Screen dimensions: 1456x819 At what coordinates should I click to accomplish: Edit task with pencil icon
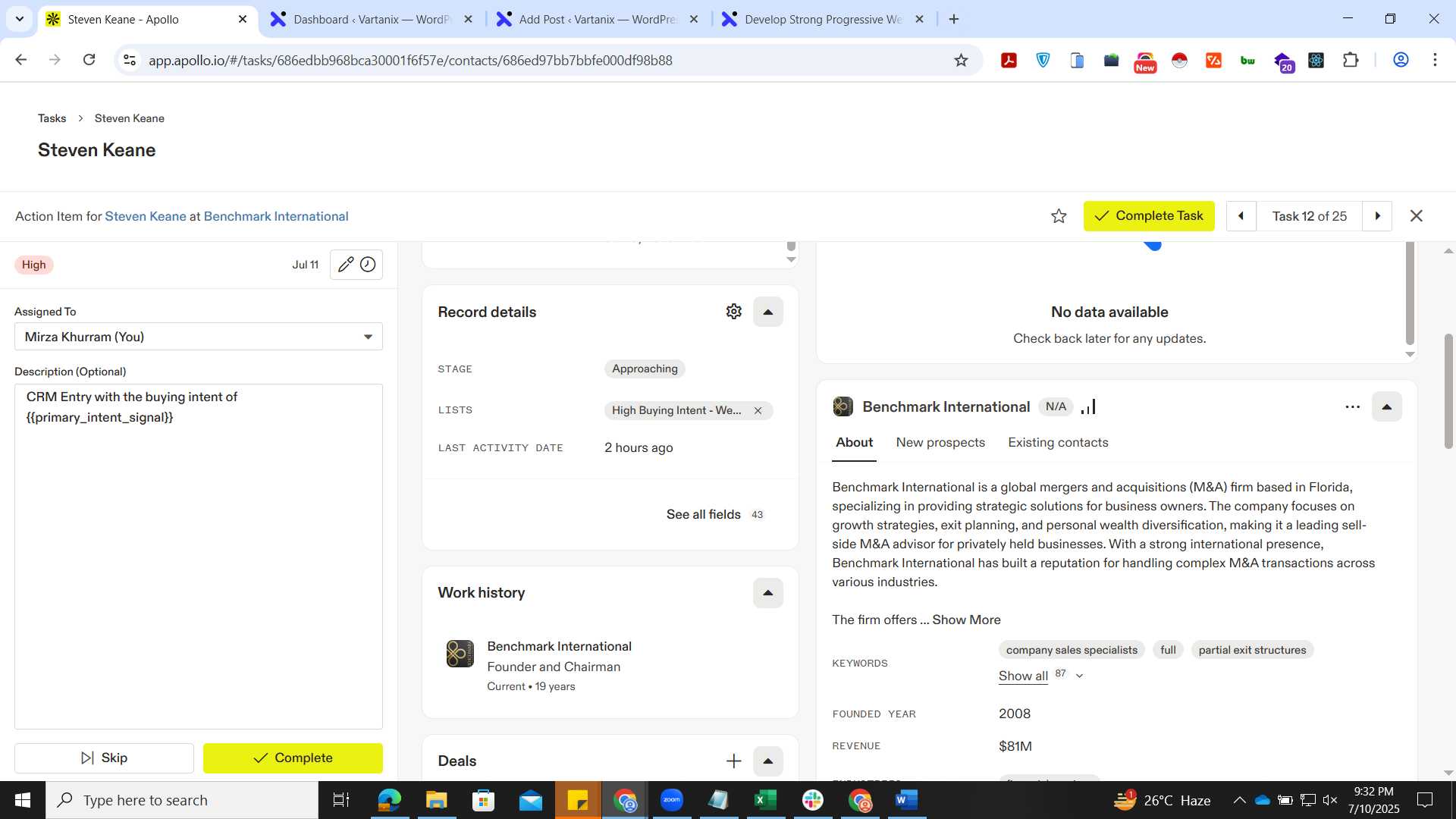point(345,265)
